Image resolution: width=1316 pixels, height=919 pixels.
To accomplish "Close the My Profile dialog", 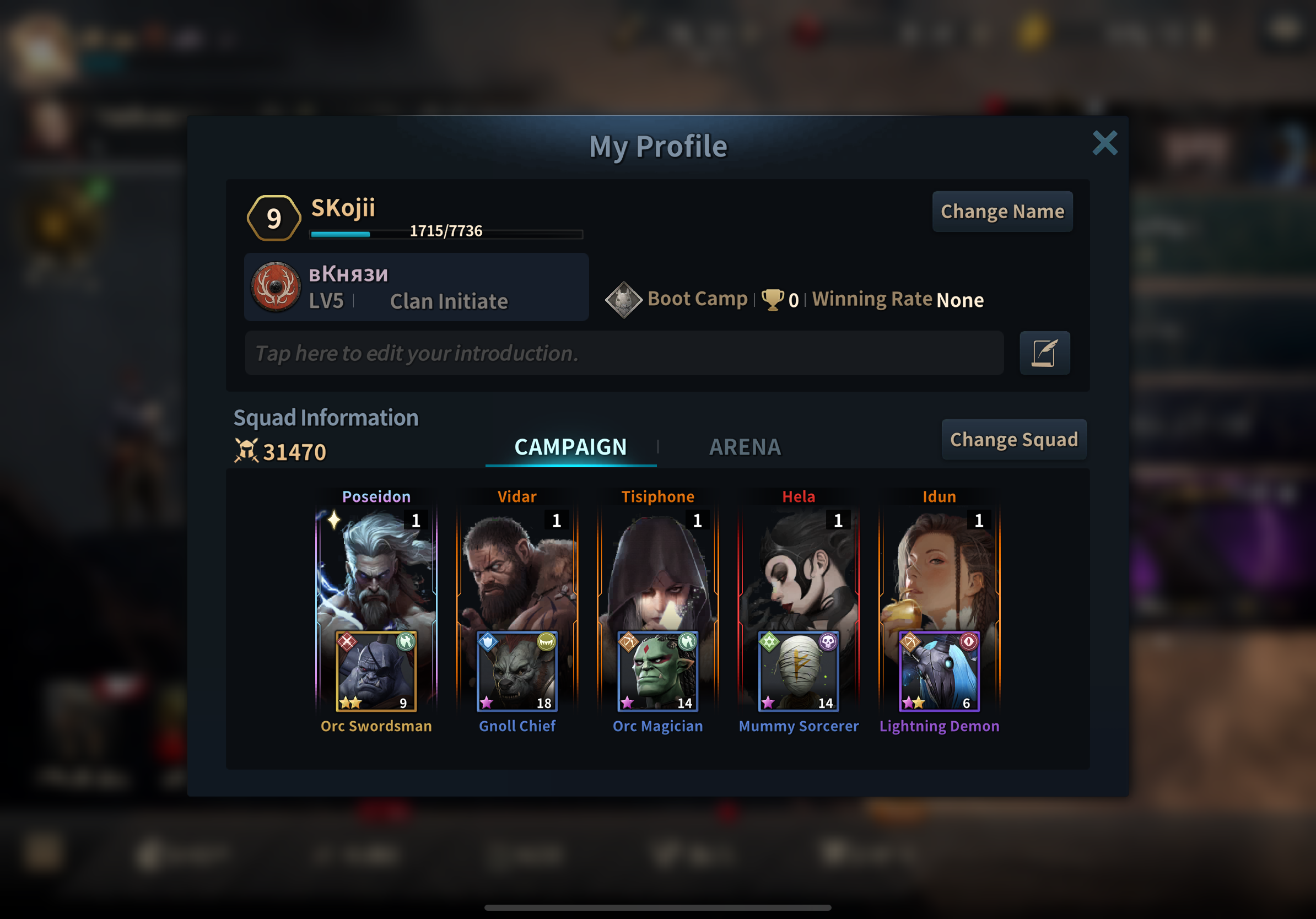I will click(1104, 143).
